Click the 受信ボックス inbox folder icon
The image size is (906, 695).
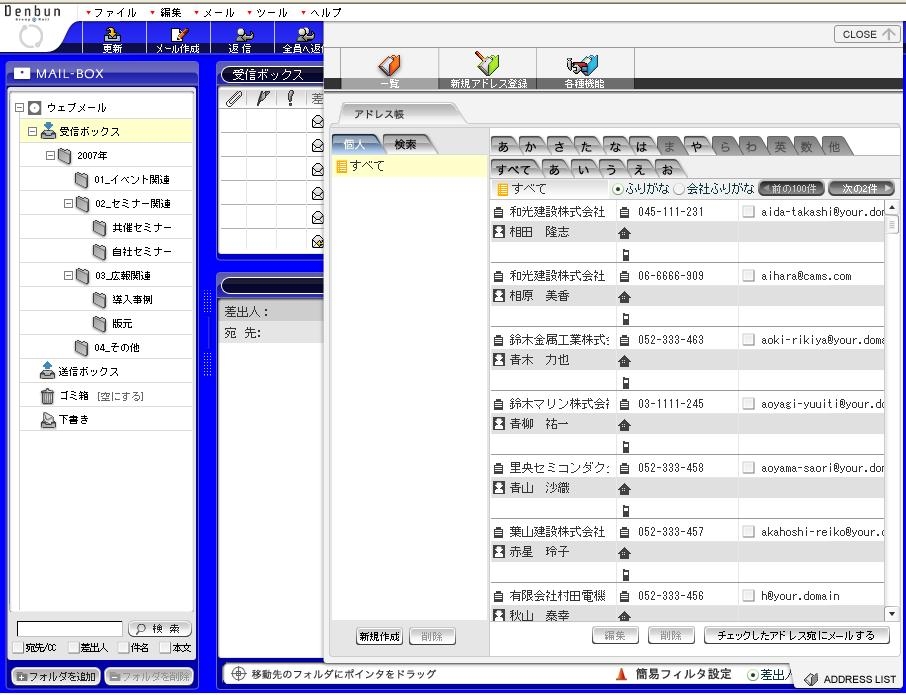tap(49, 131)
